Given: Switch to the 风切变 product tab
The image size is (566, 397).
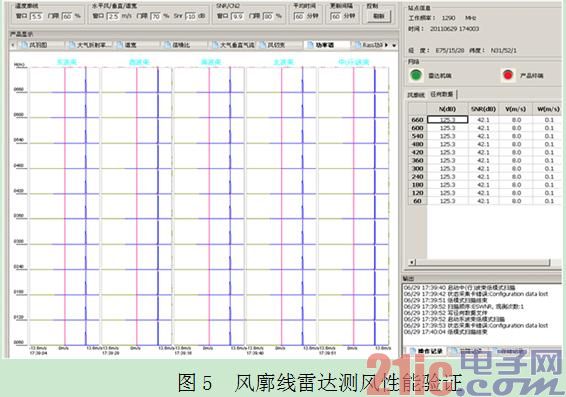Looking at the screenshot, I should [x=280, y=45].
